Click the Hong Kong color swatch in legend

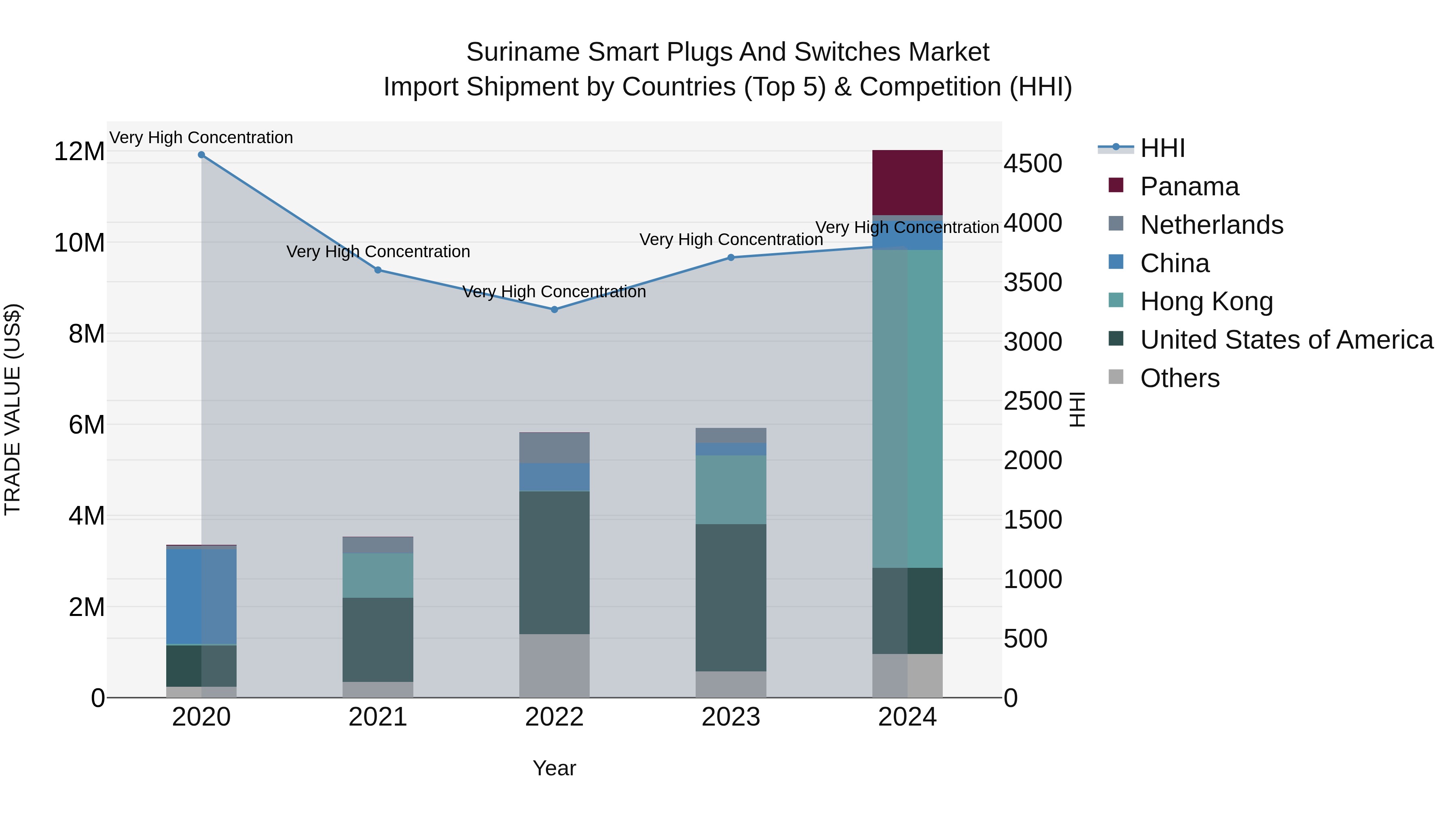(1116, 300)
